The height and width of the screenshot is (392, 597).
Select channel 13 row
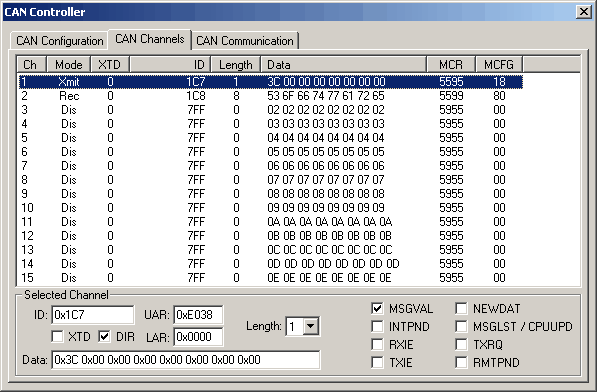(x=270, y=250)
